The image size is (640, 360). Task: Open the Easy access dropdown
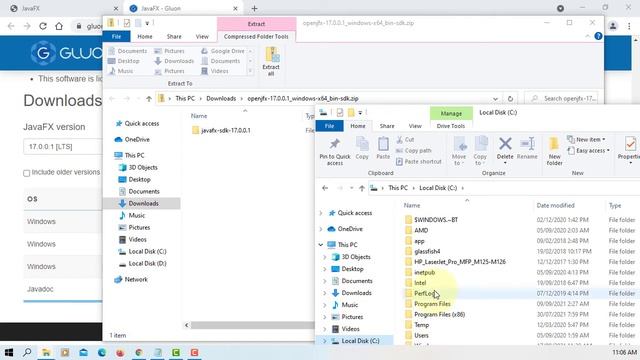click(588, 151)
